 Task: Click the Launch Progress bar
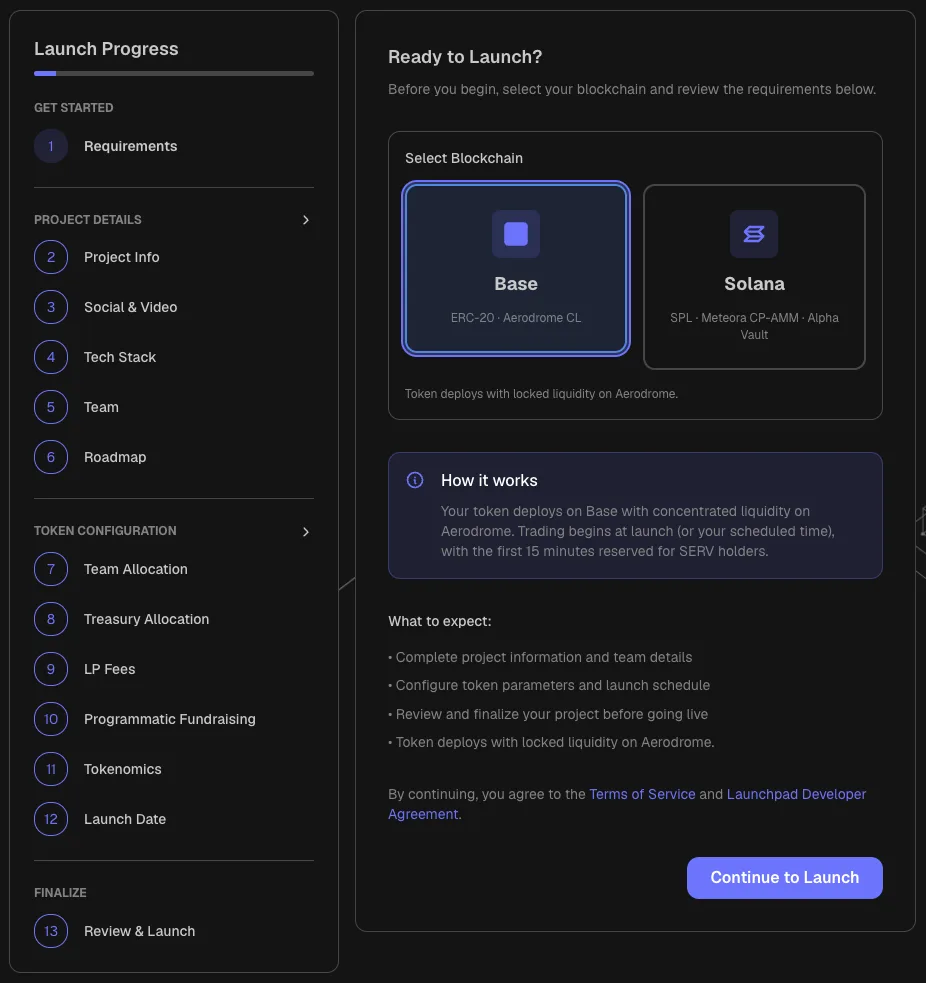(174, 73)
